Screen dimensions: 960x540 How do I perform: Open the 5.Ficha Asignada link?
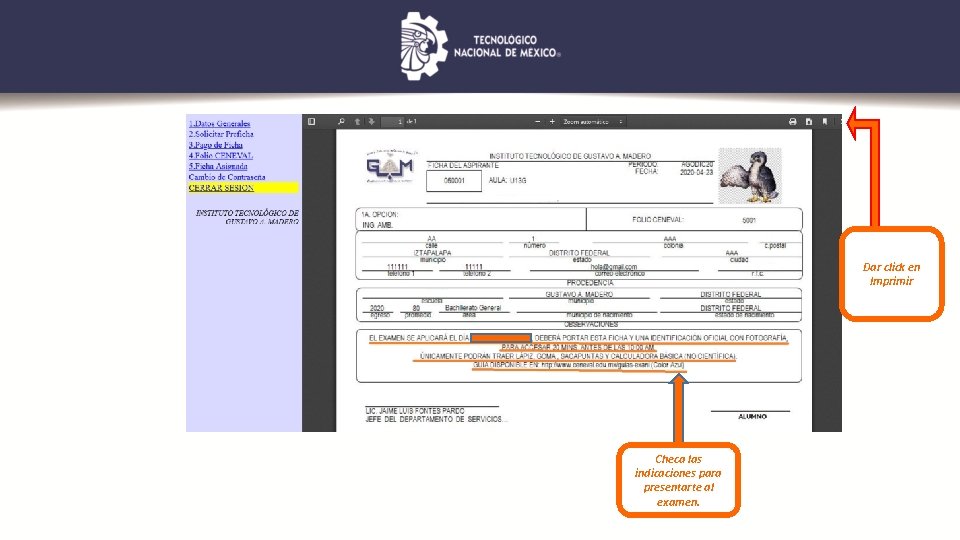pyautogui.click(x=218, y=167)
